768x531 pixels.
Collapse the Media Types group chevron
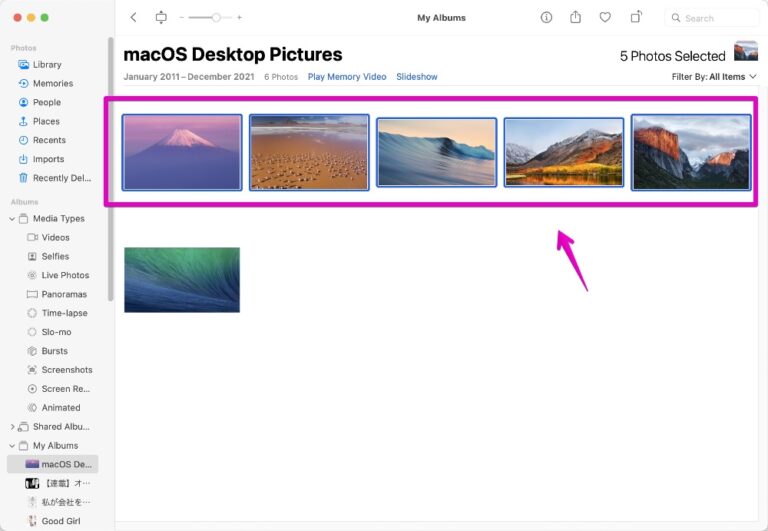(x=12, y=219)
